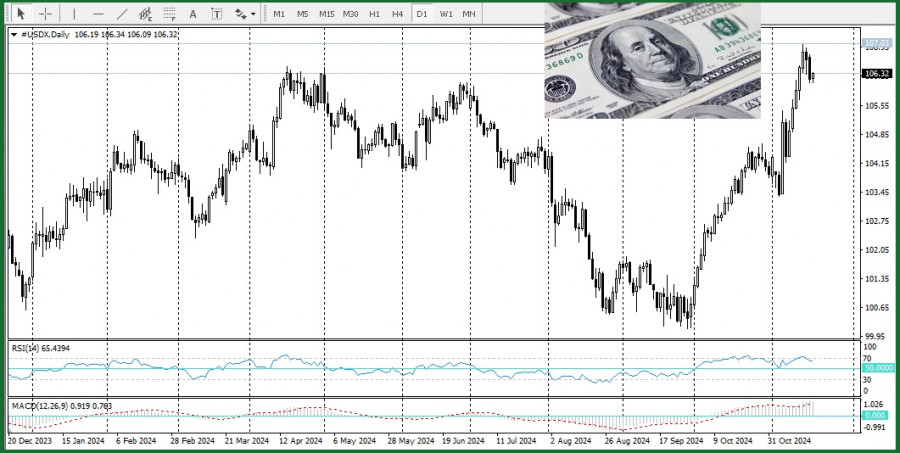Switch to H1 timeframe
Image resolution: width=900 pixels, height=453 pixels.
click(x=374, y=13)
